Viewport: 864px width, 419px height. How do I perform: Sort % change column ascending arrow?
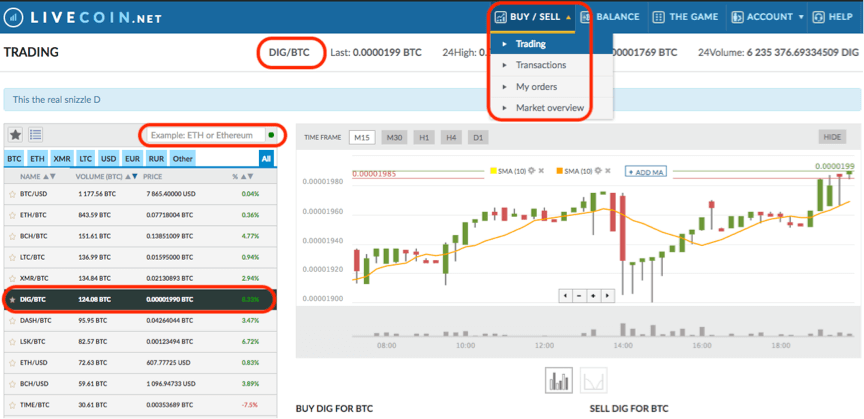(x=243, y=177)
